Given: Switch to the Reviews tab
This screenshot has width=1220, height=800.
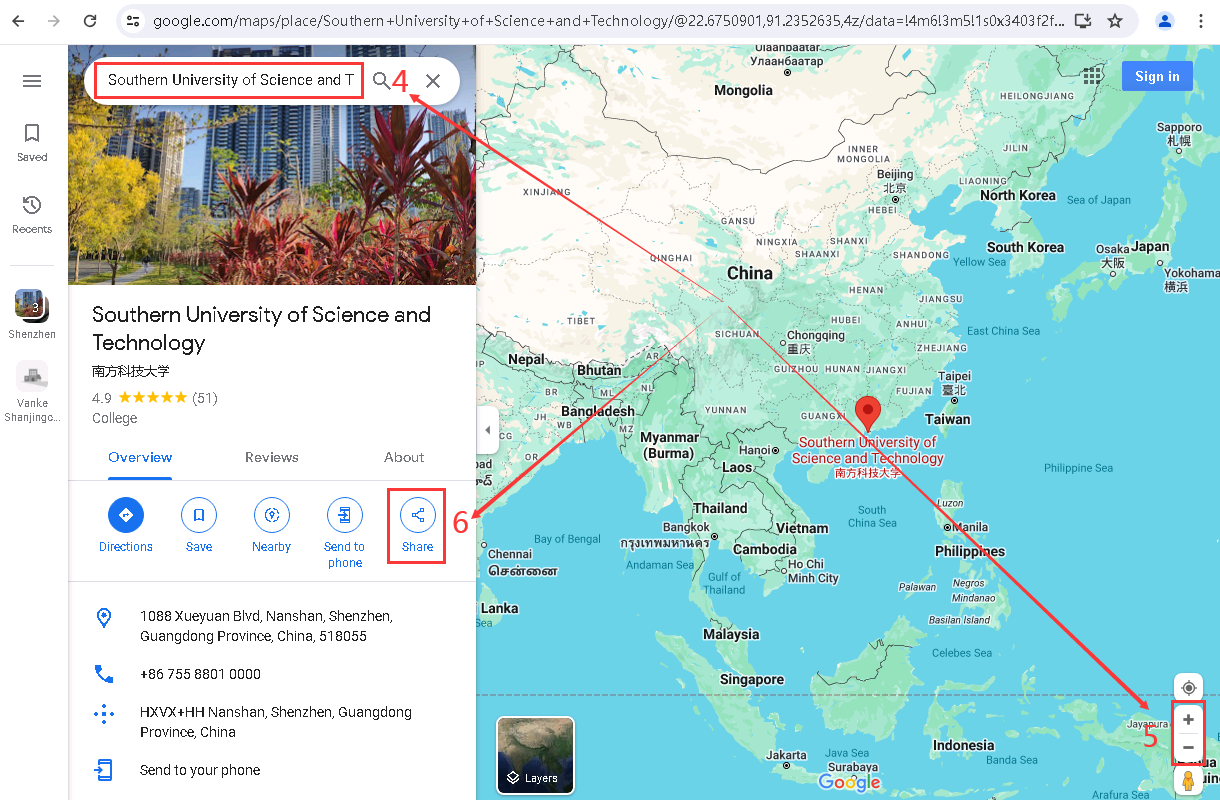Looking at the screenshot, I should (272, 458).
